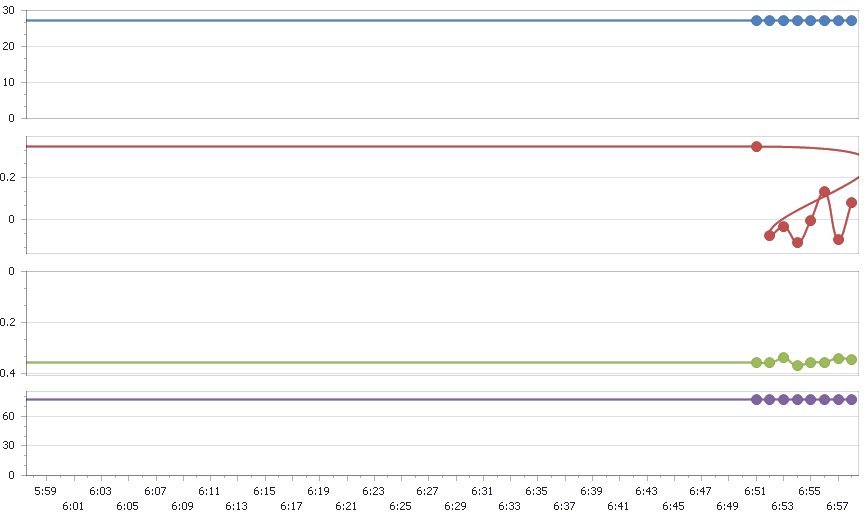Click the first blue data point
Viewport: 867px width, 519px height.
(756, 20)
